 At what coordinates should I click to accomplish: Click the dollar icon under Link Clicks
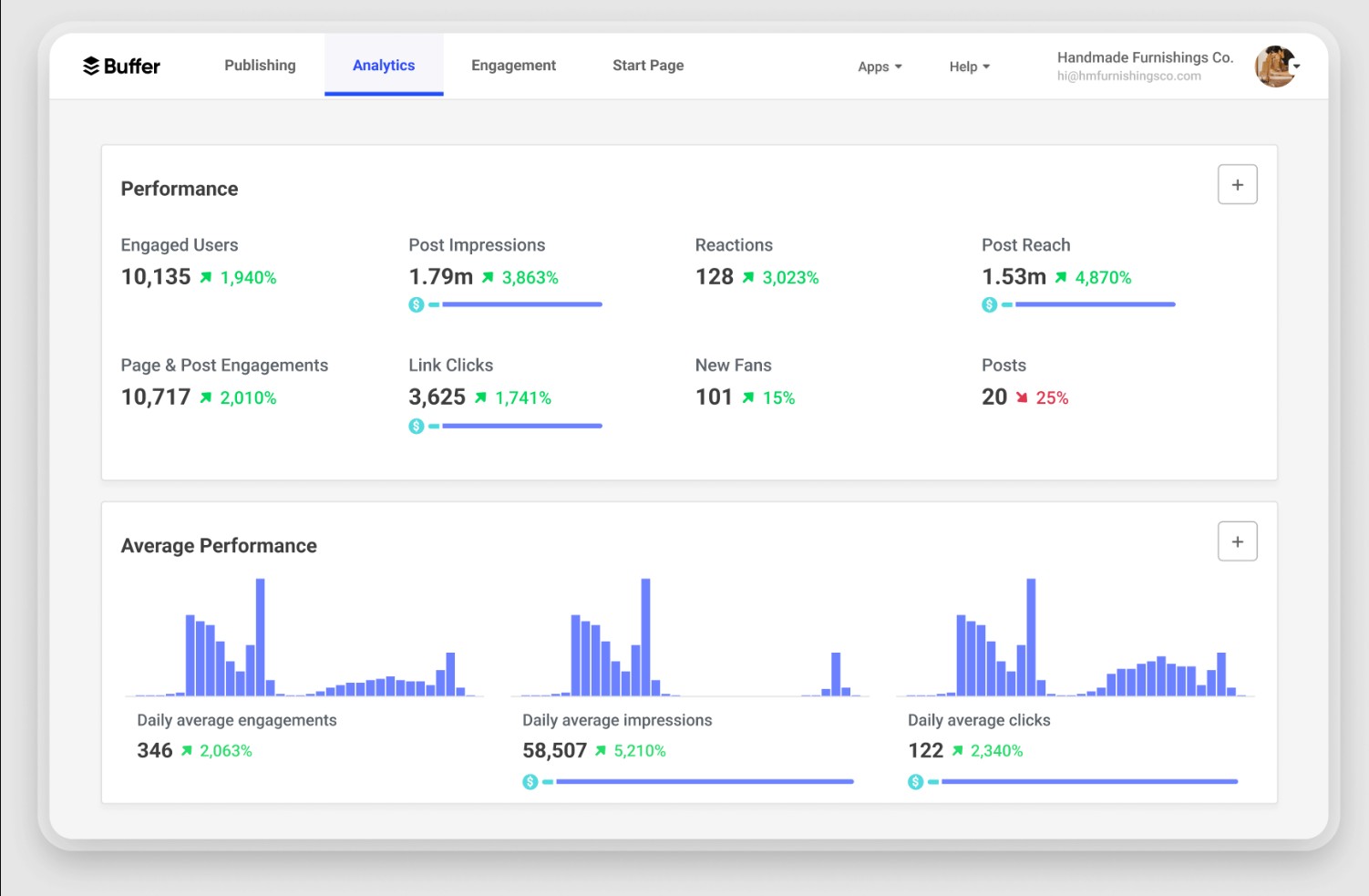pyautogui.click(x=417, y=426)
